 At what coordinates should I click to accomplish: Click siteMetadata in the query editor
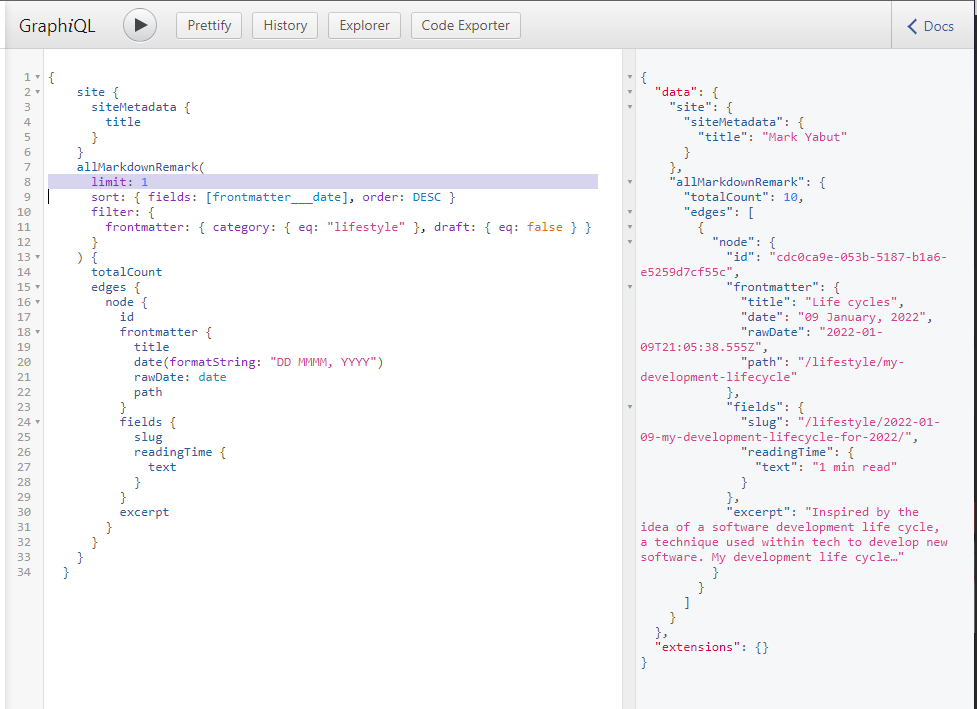point(134,107)
